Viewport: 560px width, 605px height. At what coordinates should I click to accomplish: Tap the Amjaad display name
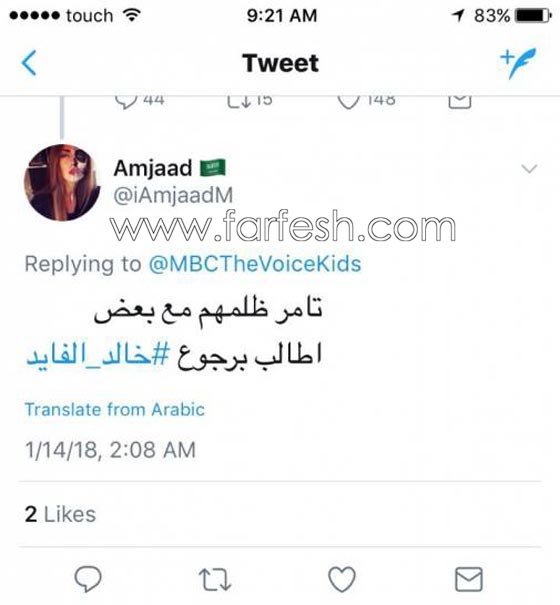click(153, 168)
